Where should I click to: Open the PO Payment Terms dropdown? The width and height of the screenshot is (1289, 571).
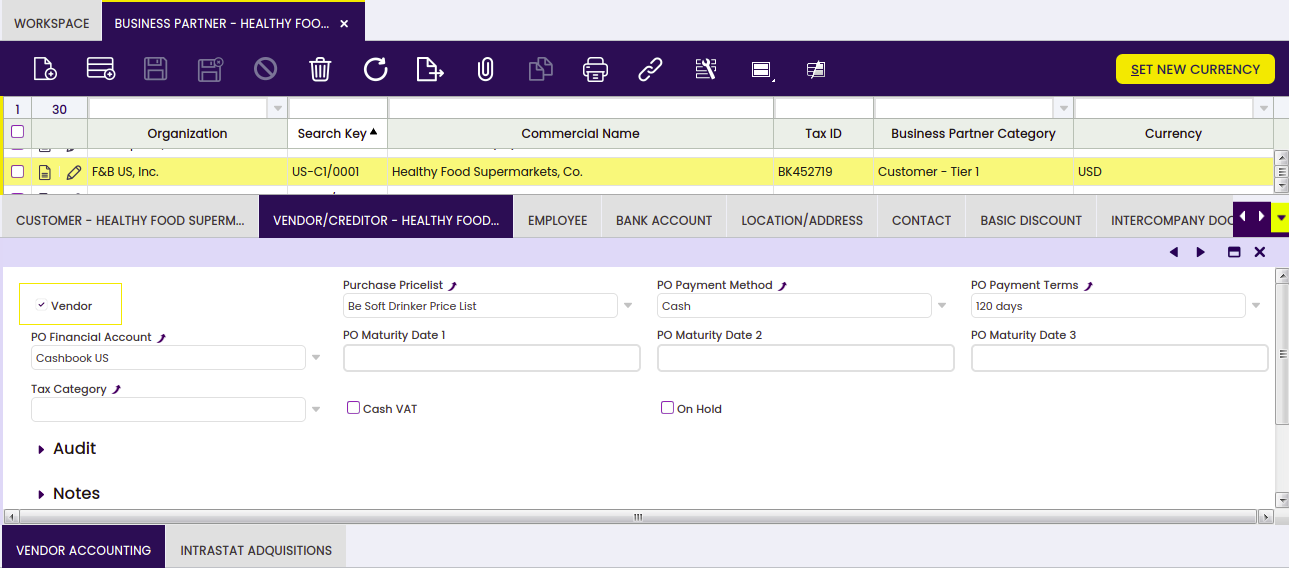[1256, 306]
